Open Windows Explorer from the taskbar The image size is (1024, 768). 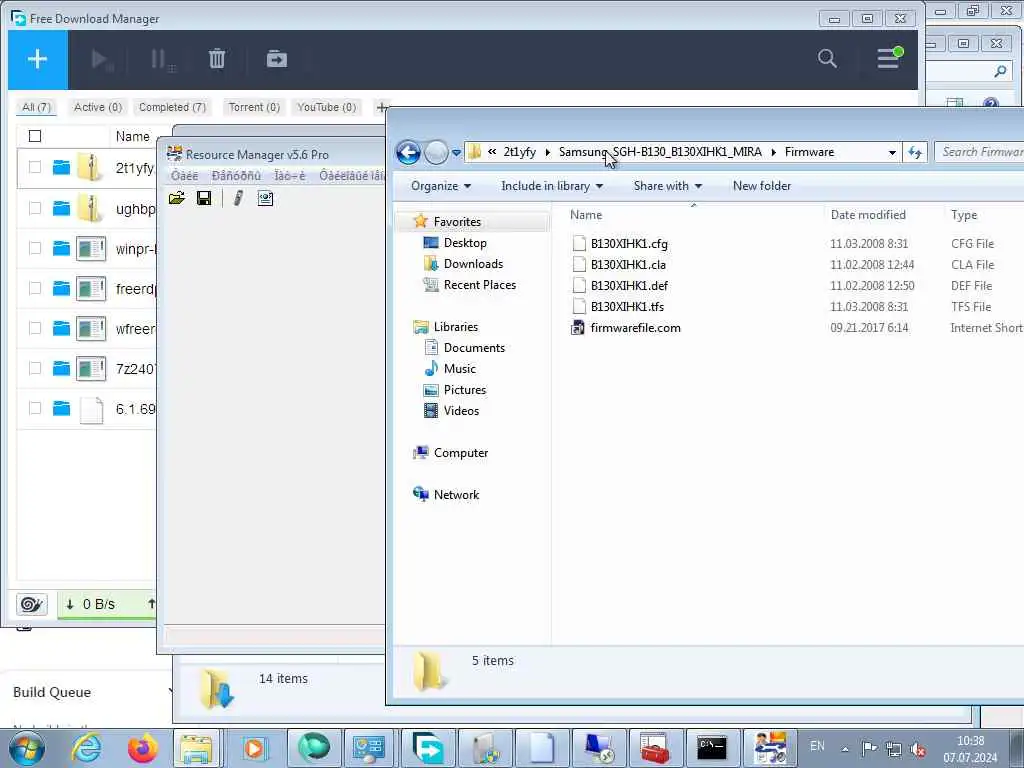coord(197,748)
